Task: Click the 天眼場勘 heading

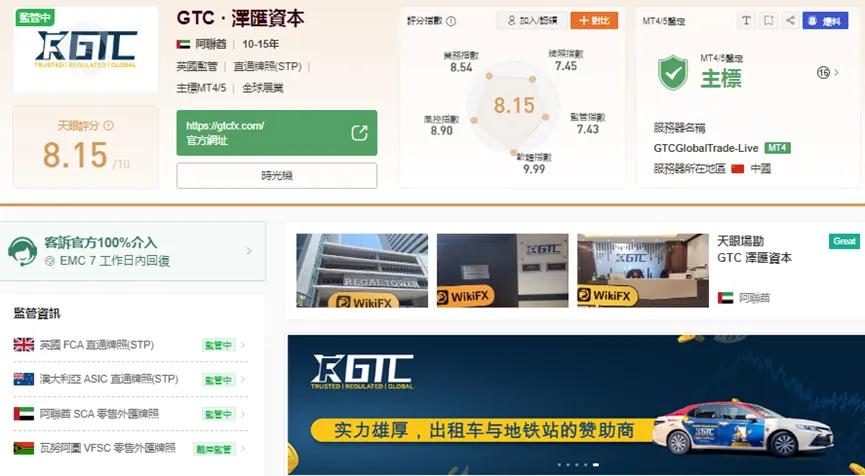Action: 740,241
